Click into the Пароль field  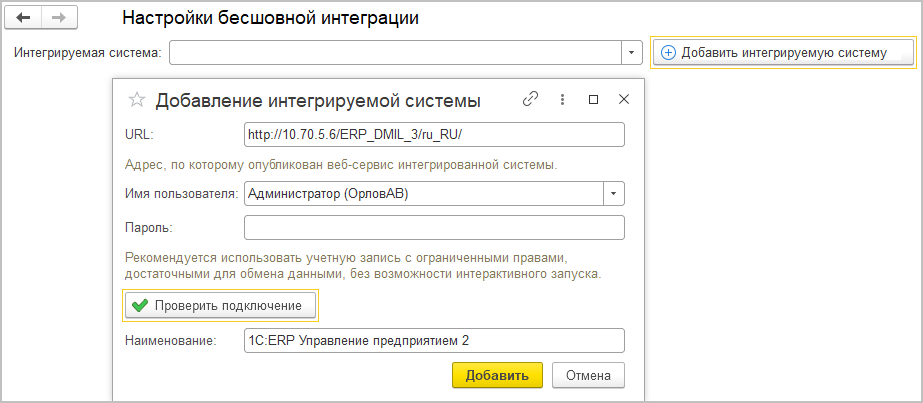[434, 228]
